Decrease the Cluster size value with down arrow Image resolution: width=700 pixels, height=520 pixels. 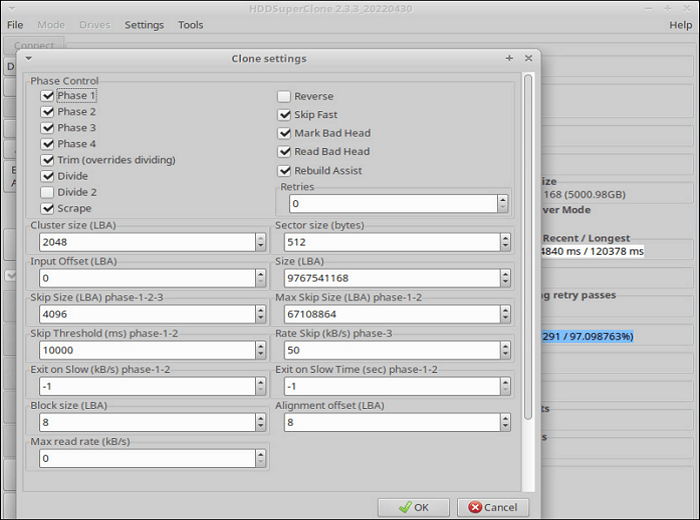tap(261, 247)
